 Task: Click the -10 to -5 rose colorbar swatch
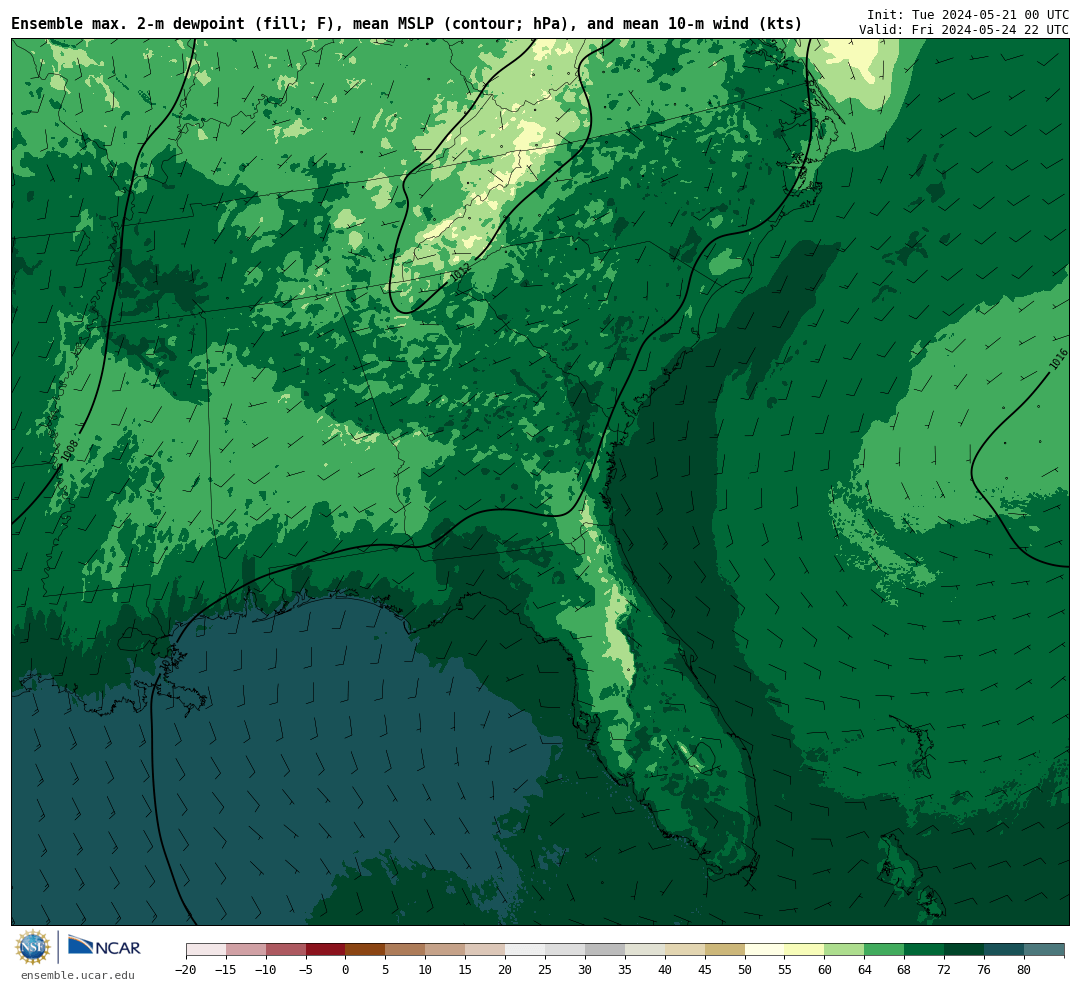click(x=285, y=950)
